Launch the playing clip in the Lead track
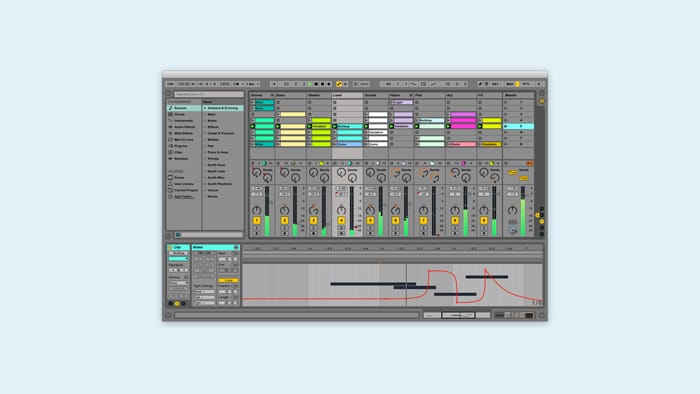This screenshot has height=394, width=700. coord(334,126)
